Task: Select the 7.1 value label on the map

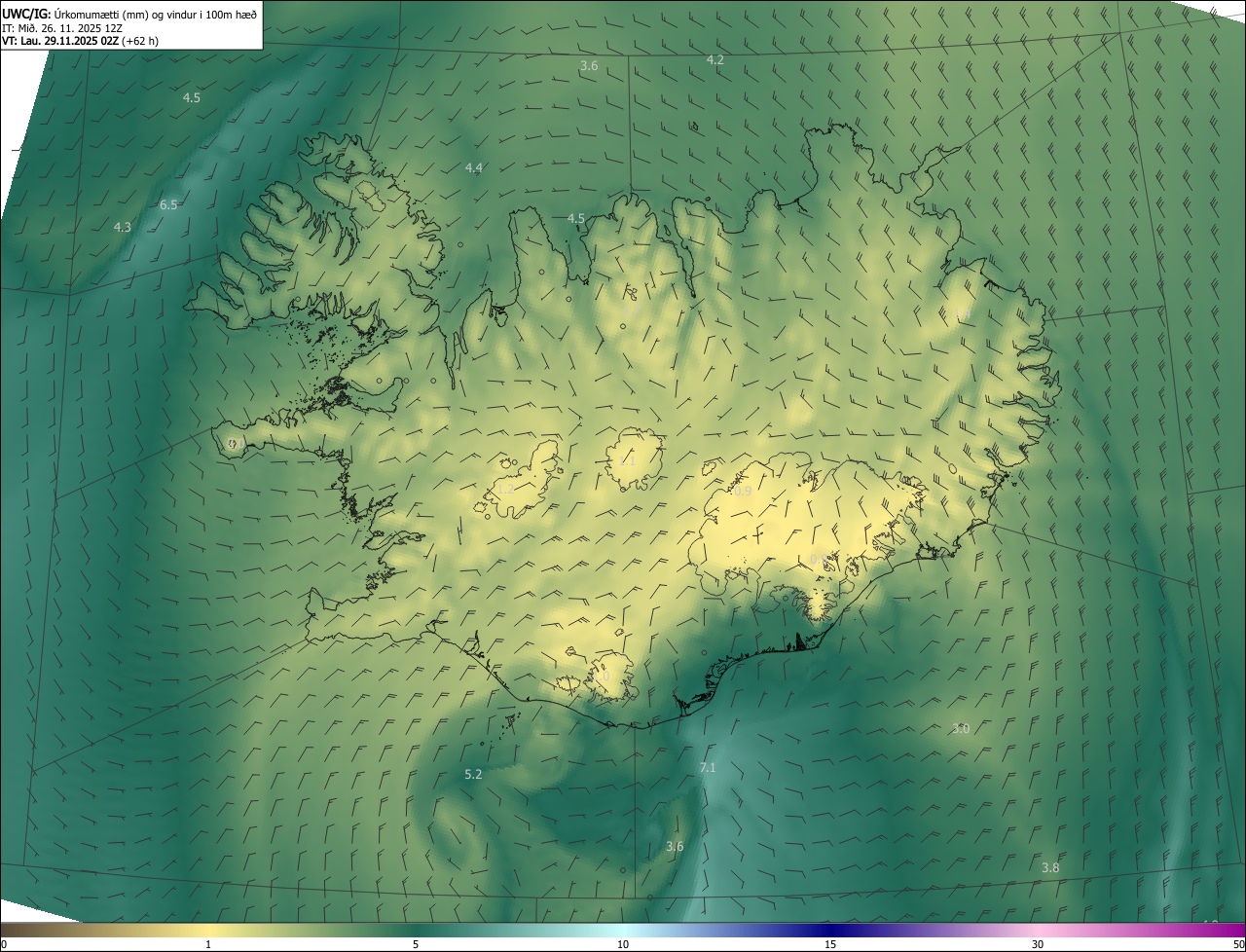Action: (x=708, y=767)
